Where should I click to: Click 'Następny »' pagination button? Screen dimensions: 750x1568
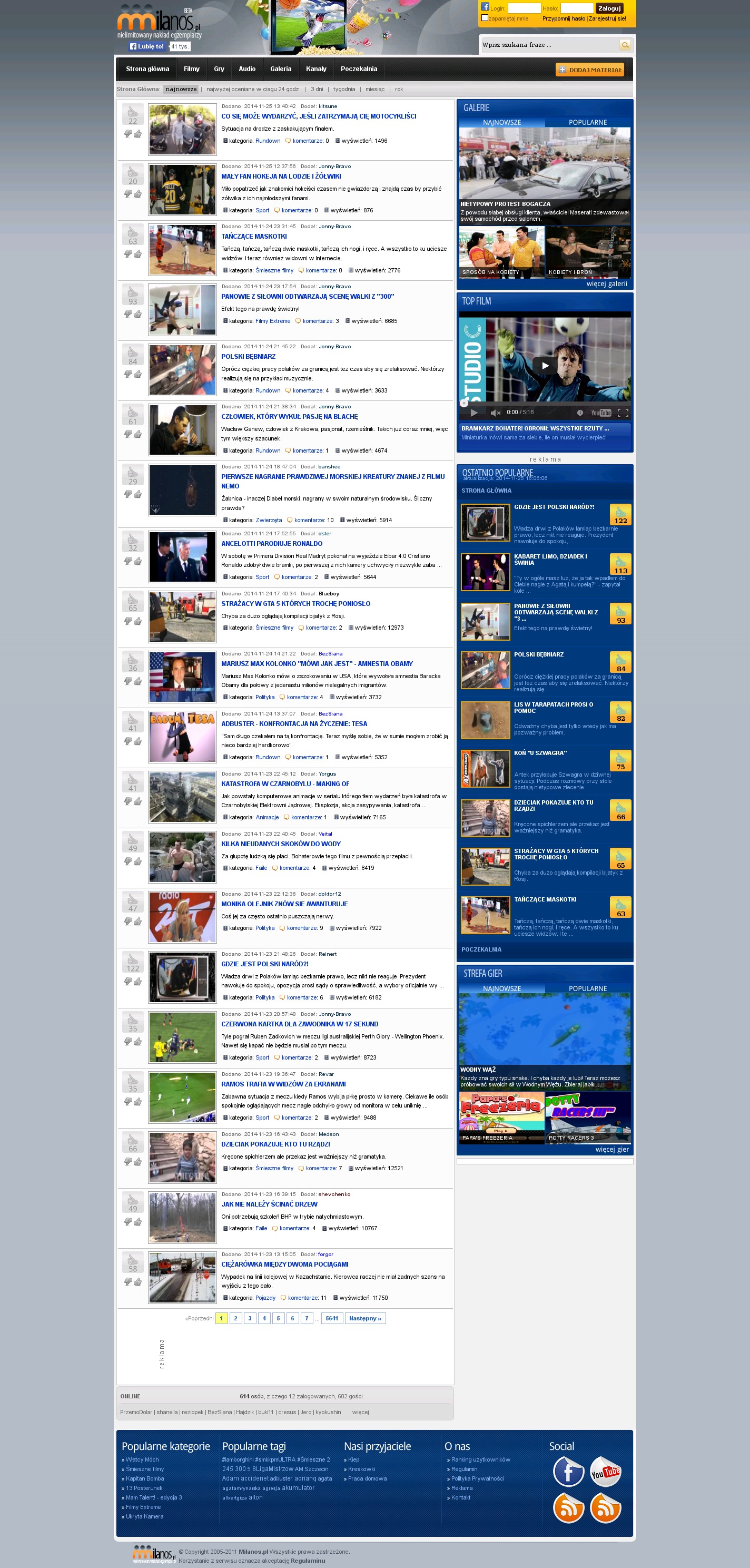tap(365, 1318)
